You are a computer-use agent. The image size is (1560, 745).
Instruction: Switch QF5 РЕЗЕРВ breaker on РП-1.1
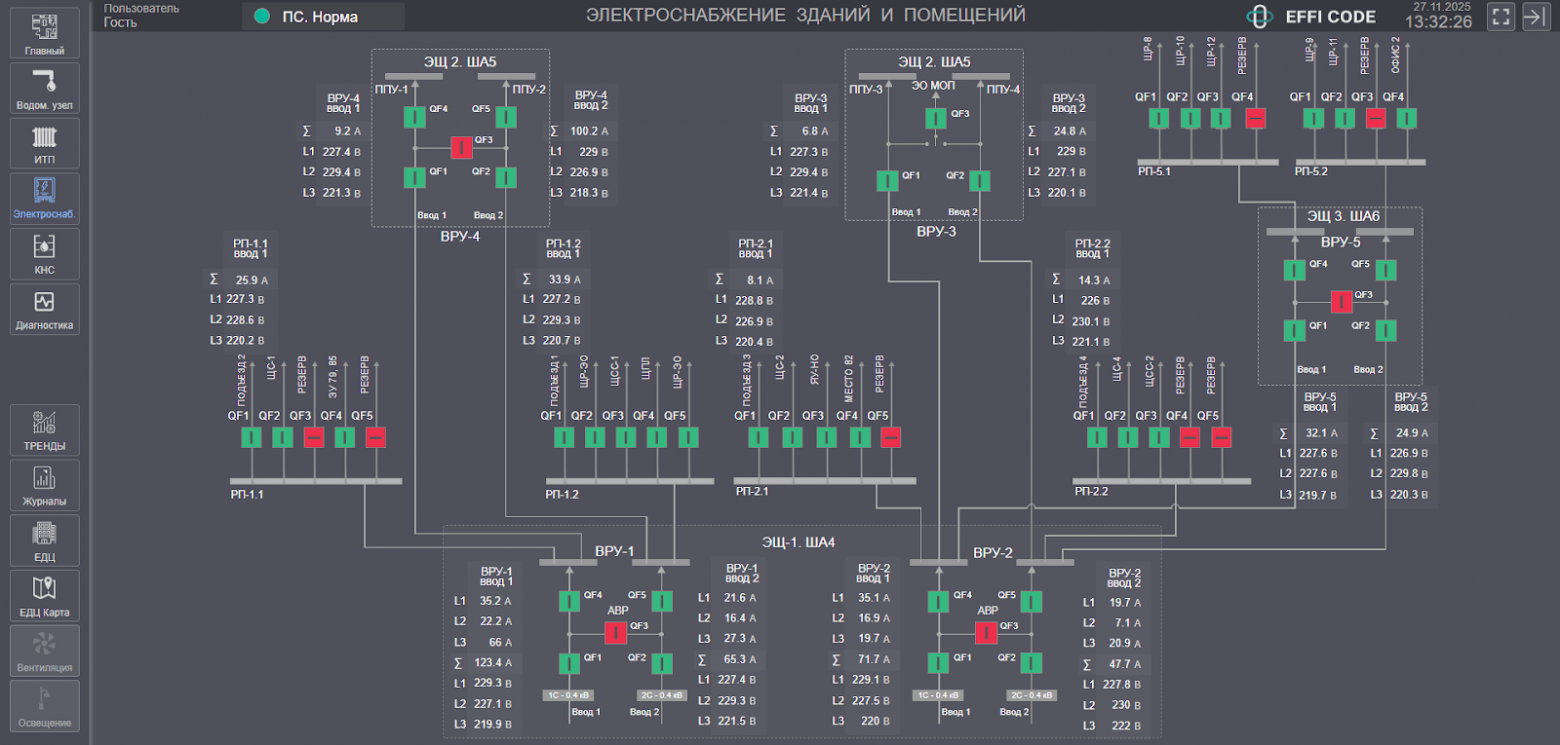coord(375,438)
